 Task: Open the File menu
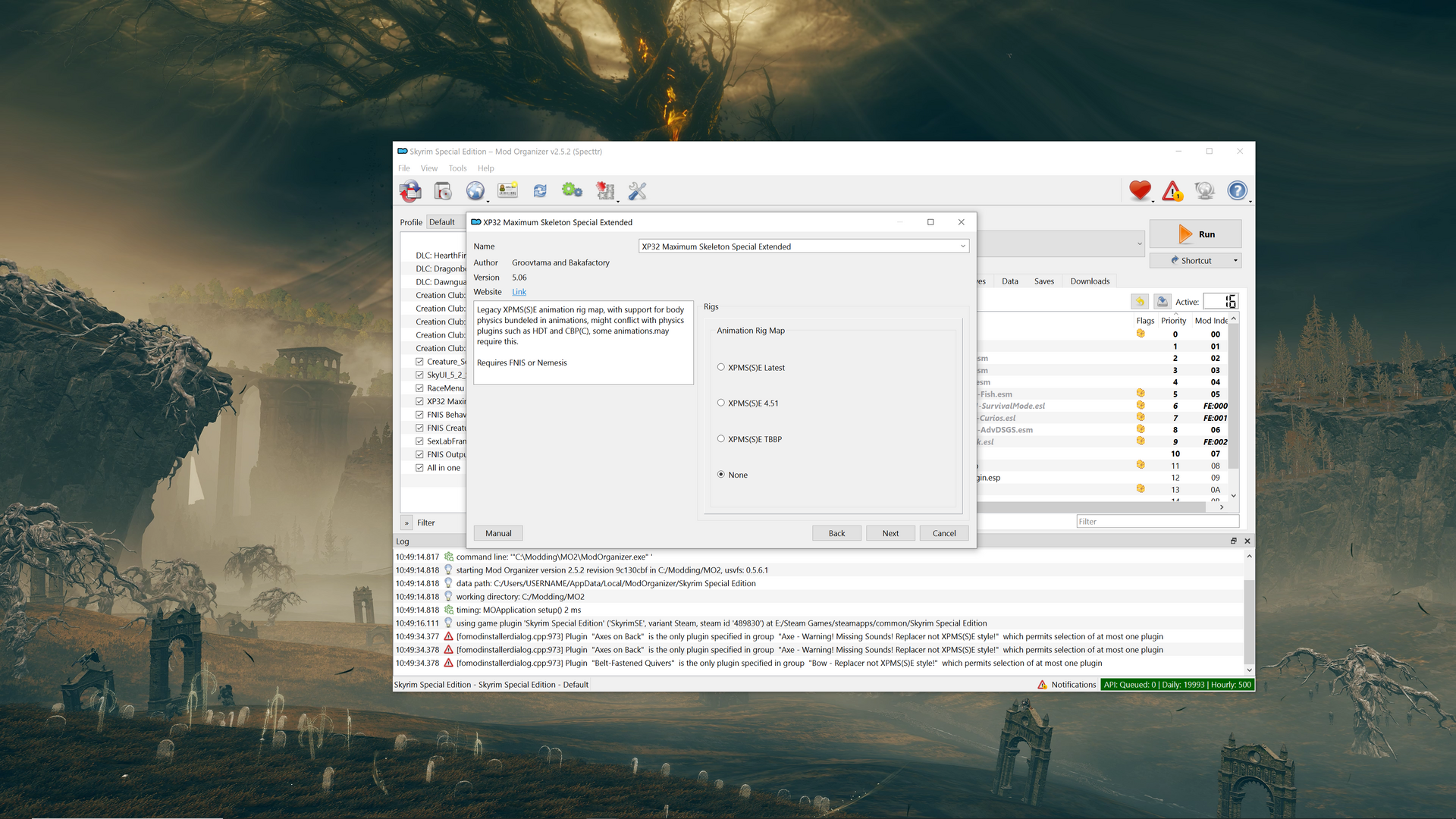[404, 168]
